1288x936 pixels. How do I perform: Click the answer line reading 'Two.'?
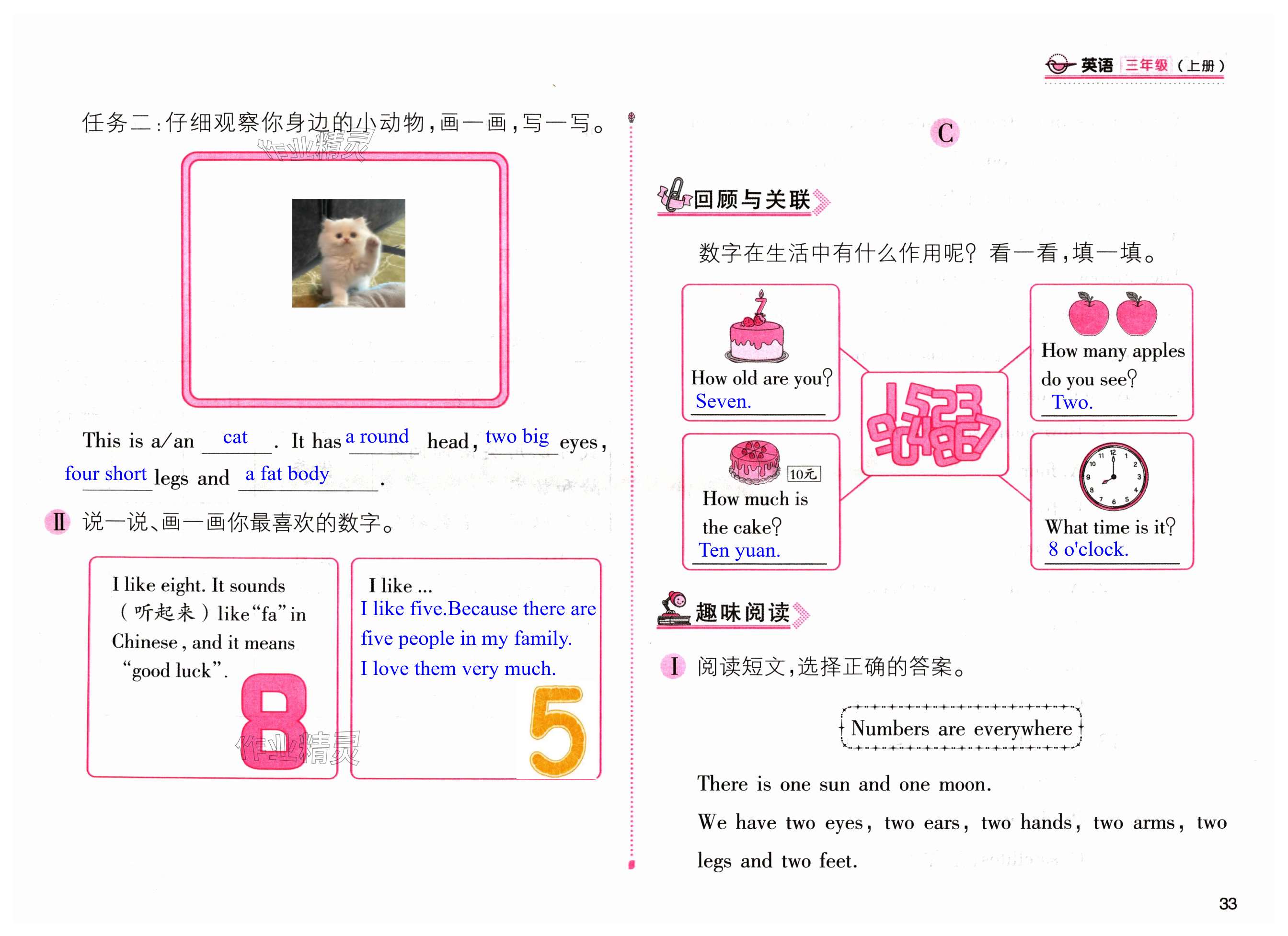[1071, 402]
